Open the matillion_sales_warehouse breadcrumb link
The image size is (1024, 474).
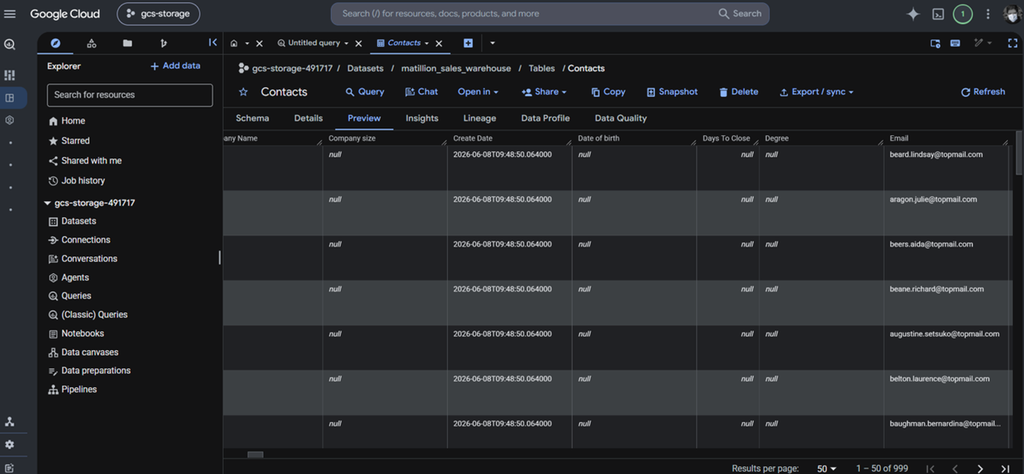pos(456,68)
